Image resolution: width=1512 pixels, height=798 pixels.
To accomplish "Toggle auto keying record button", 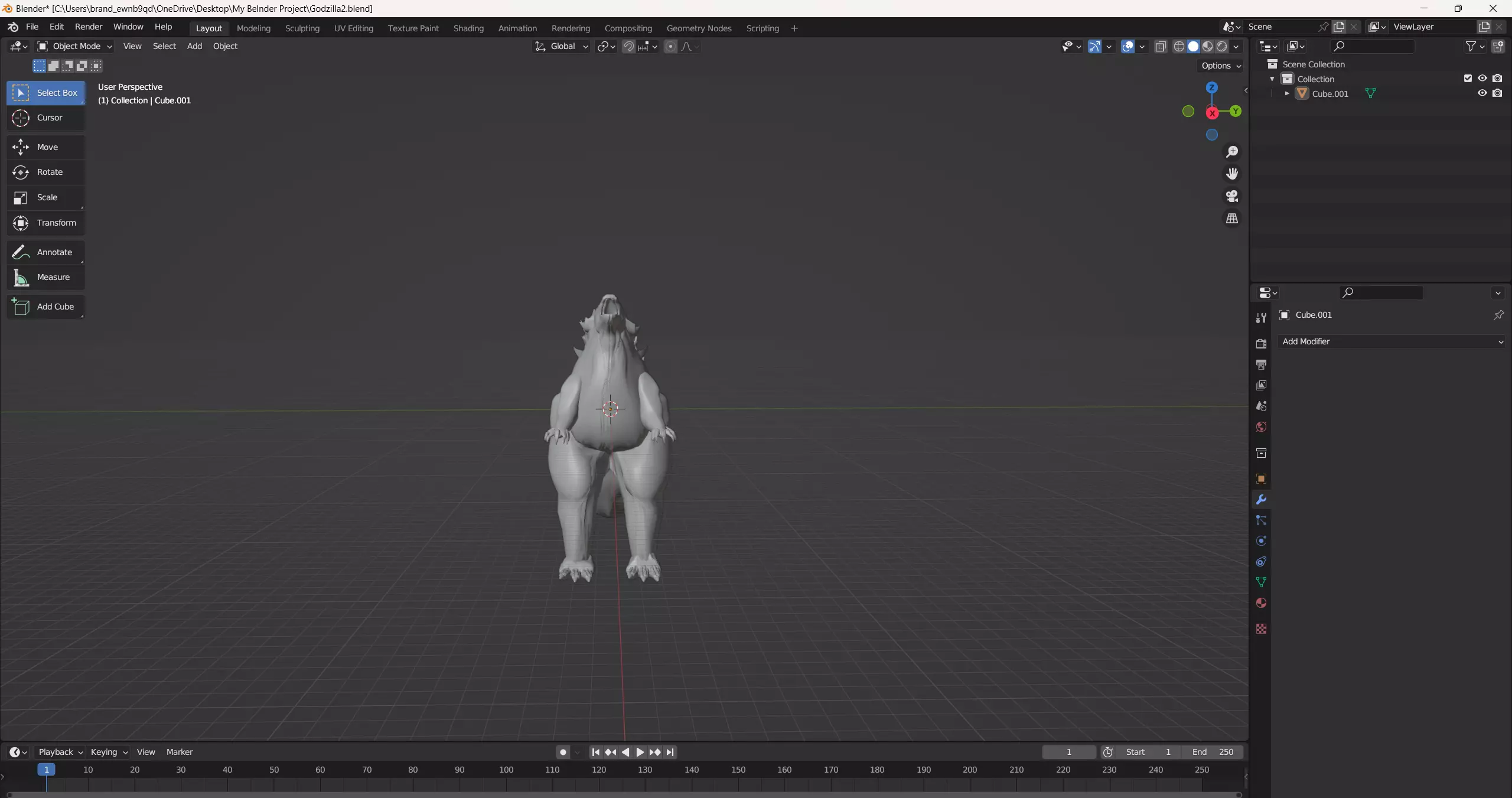I will click(x=563, y=752).
